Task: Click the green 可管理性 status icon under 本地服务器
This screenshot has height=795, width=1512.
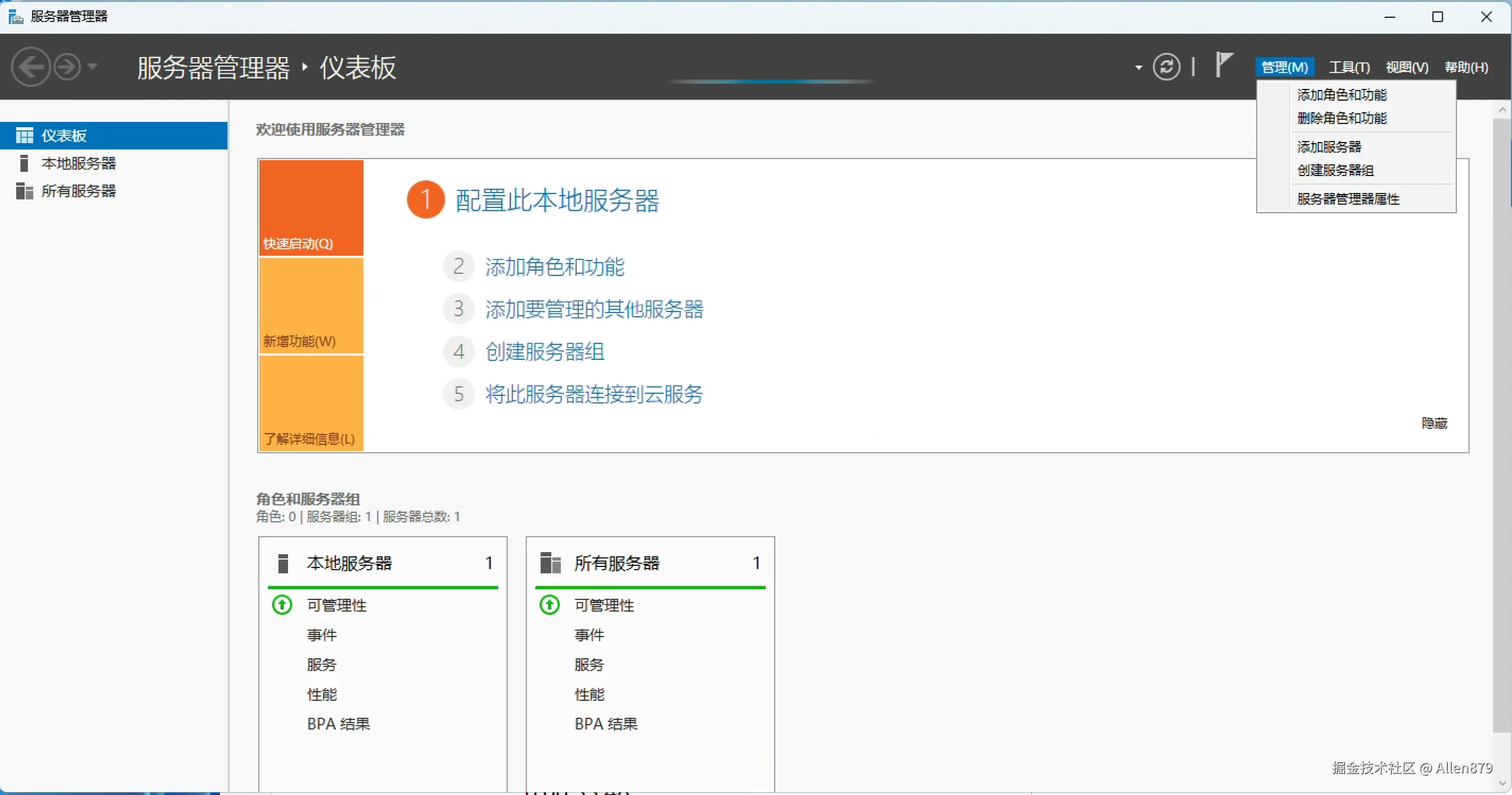Action: pos(282,605)
